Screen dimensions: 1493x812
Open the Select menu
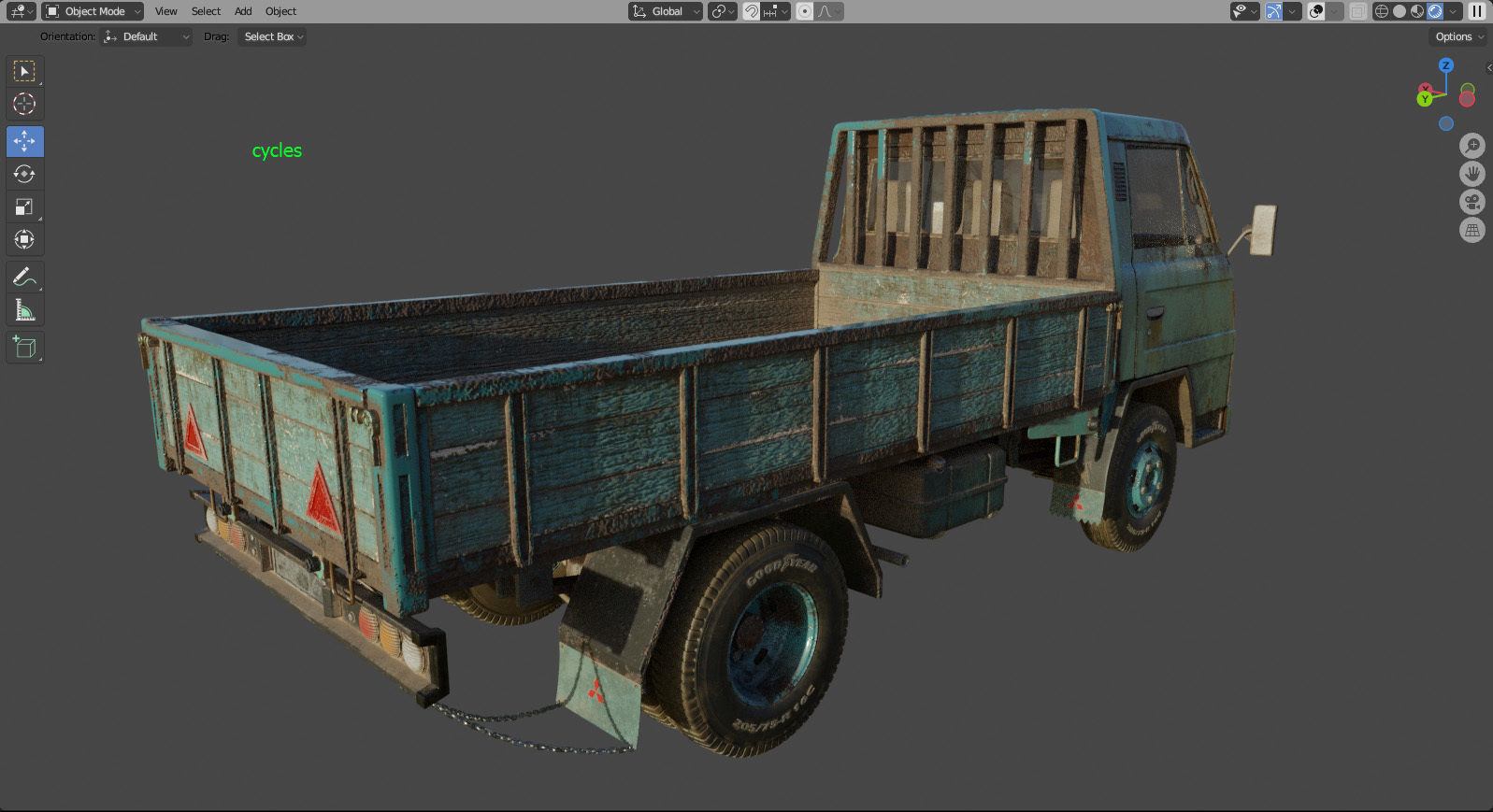(206, 11)
